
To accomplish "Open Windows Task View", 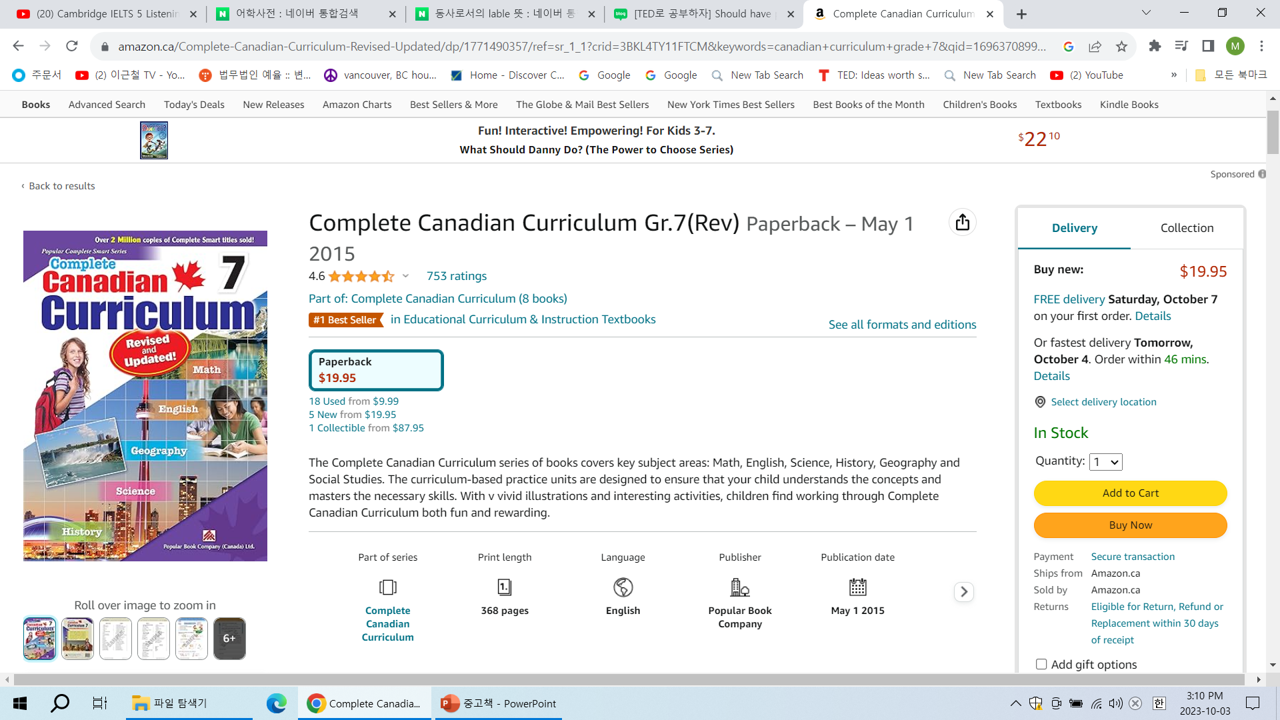I will pos(100,703).
